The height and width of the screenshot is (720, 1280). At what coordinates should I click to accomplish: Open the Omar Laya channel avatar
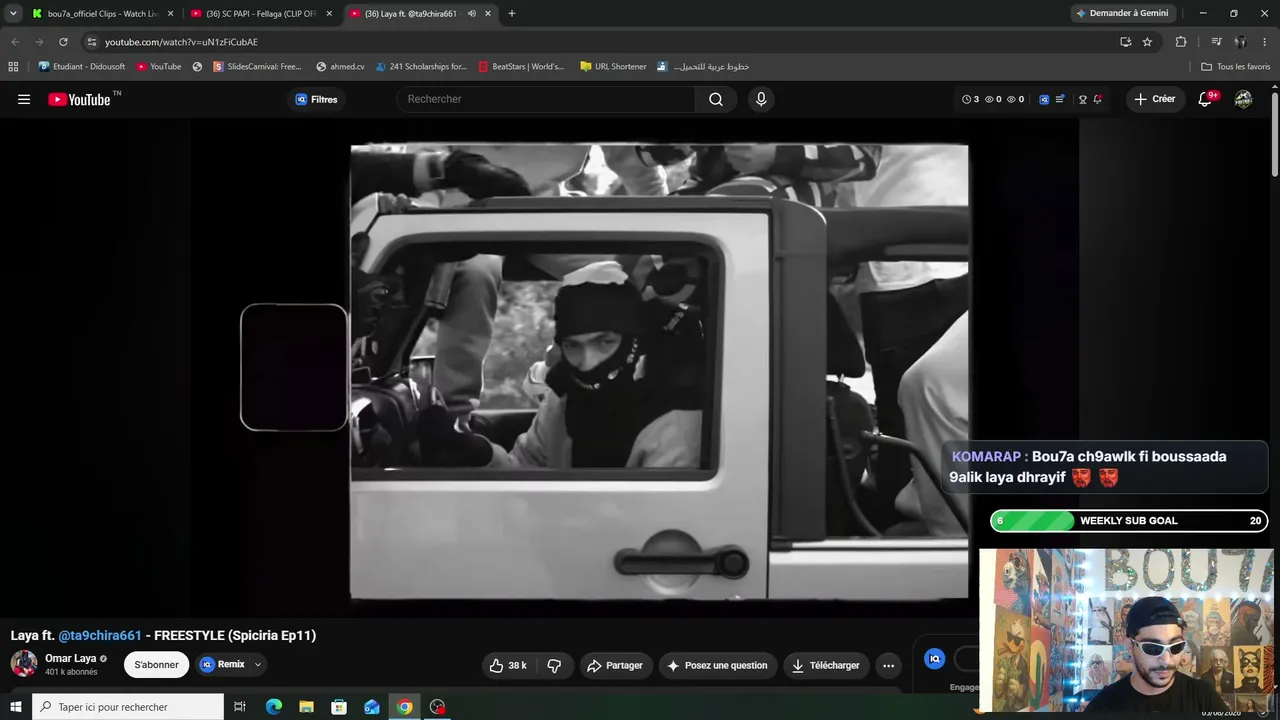(24, 664)
